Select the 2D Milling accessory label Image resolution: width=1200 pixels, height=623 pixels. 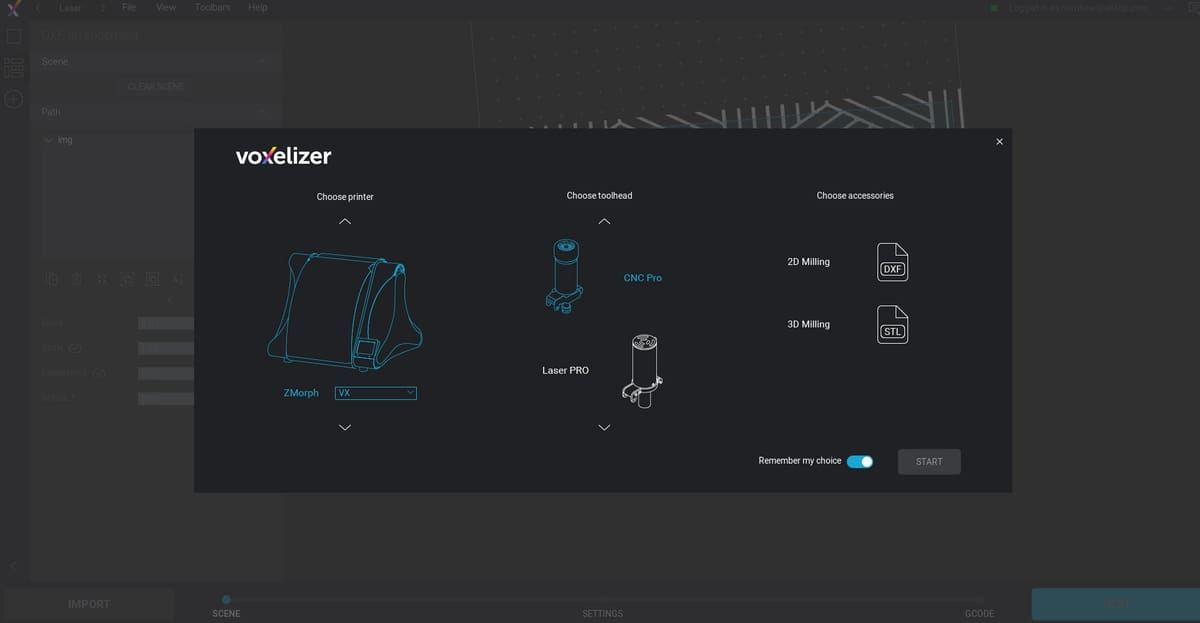coord(809,262)
